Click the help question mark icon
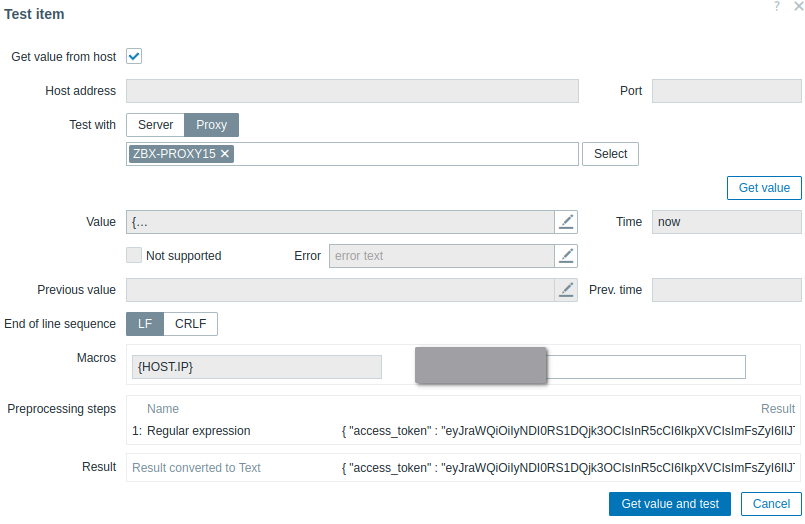The image size is (805, 524). (777, 7)
